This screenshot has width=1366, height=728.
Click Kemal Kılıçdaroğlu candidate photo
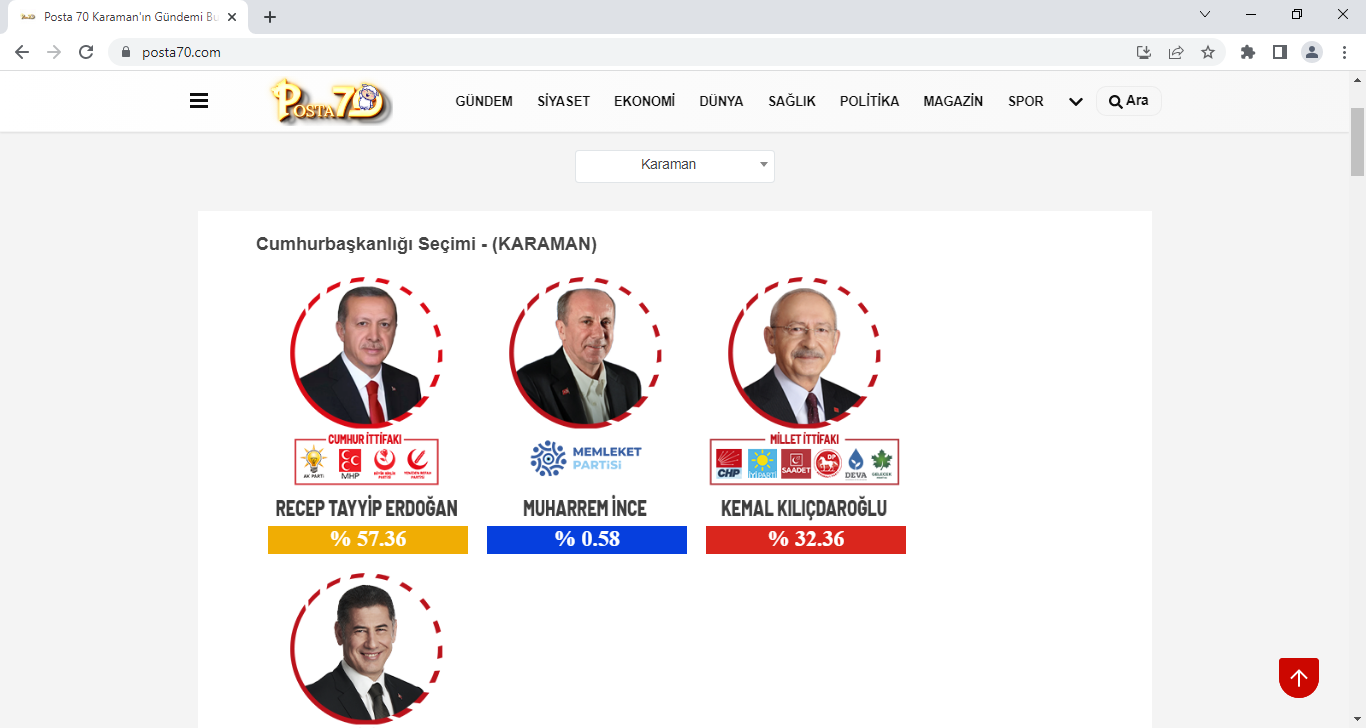[x=805, y=353]
